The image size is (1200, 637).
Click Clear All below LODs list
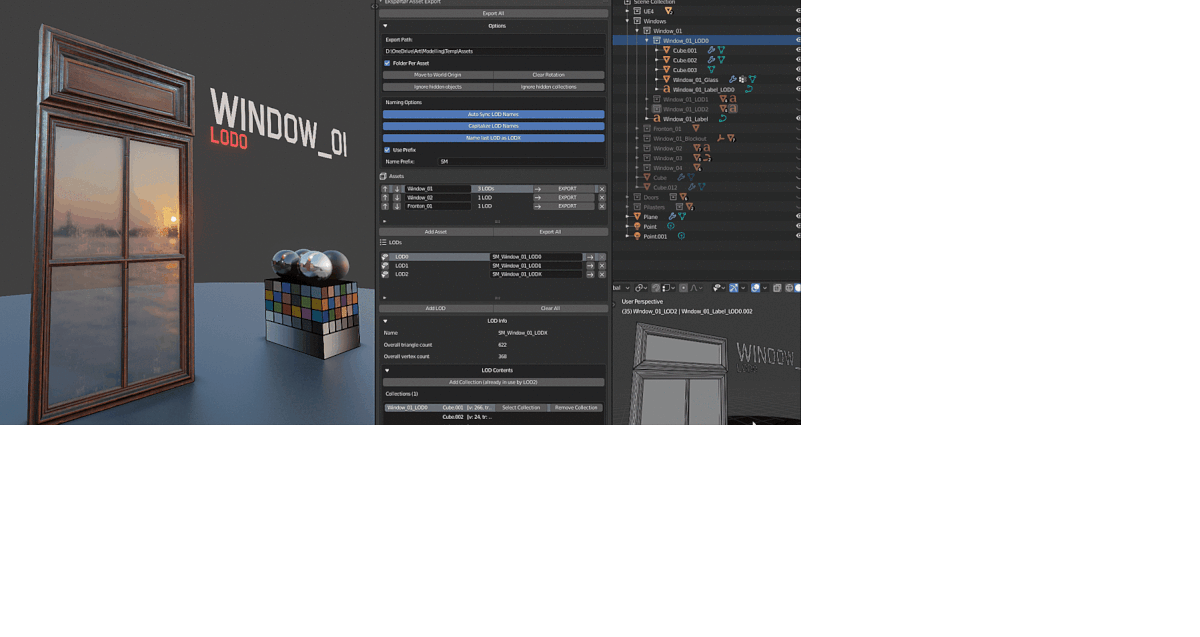(550, 308)
